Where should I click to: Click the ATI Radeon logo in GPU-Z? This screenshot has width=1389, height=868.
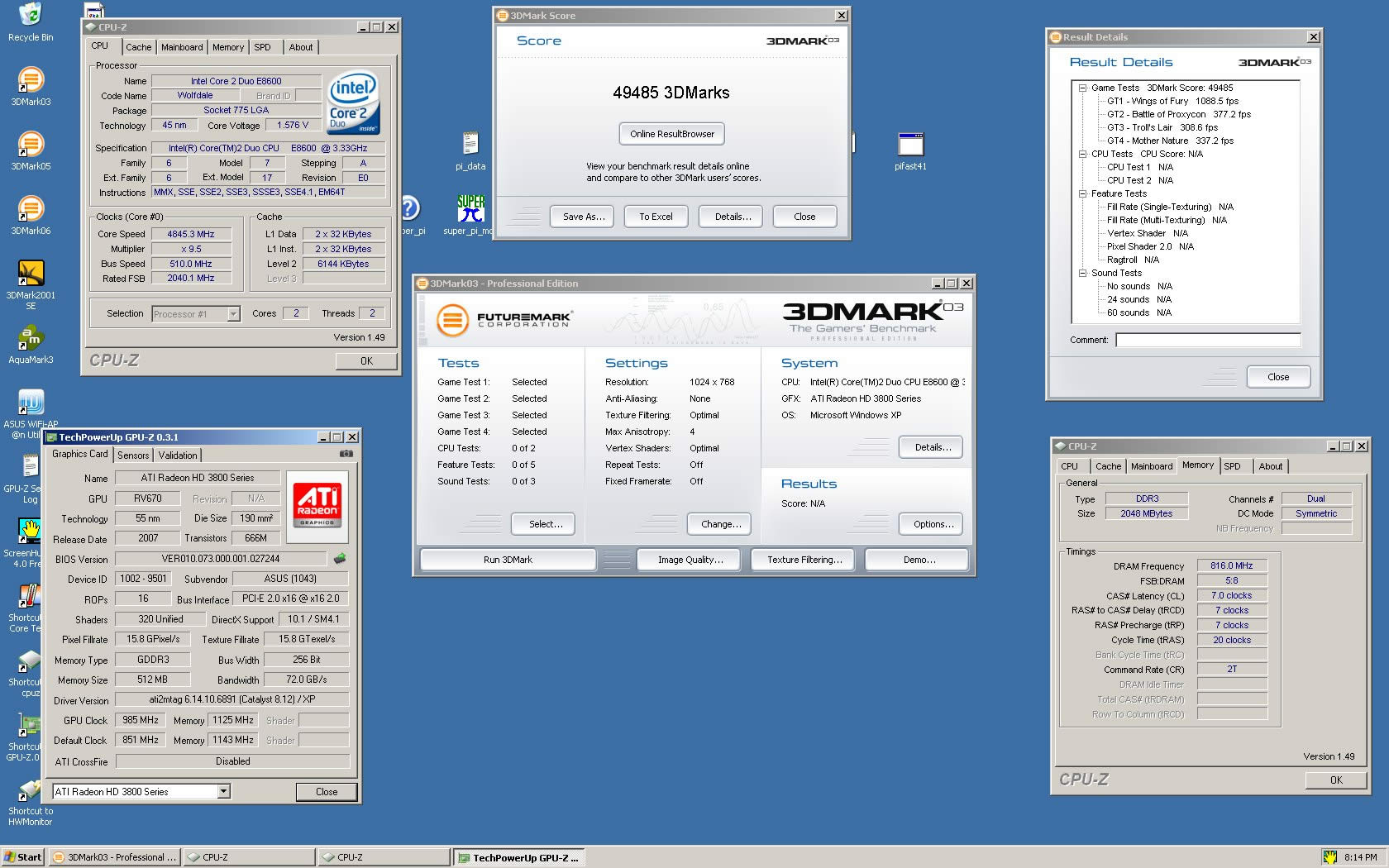317,507
